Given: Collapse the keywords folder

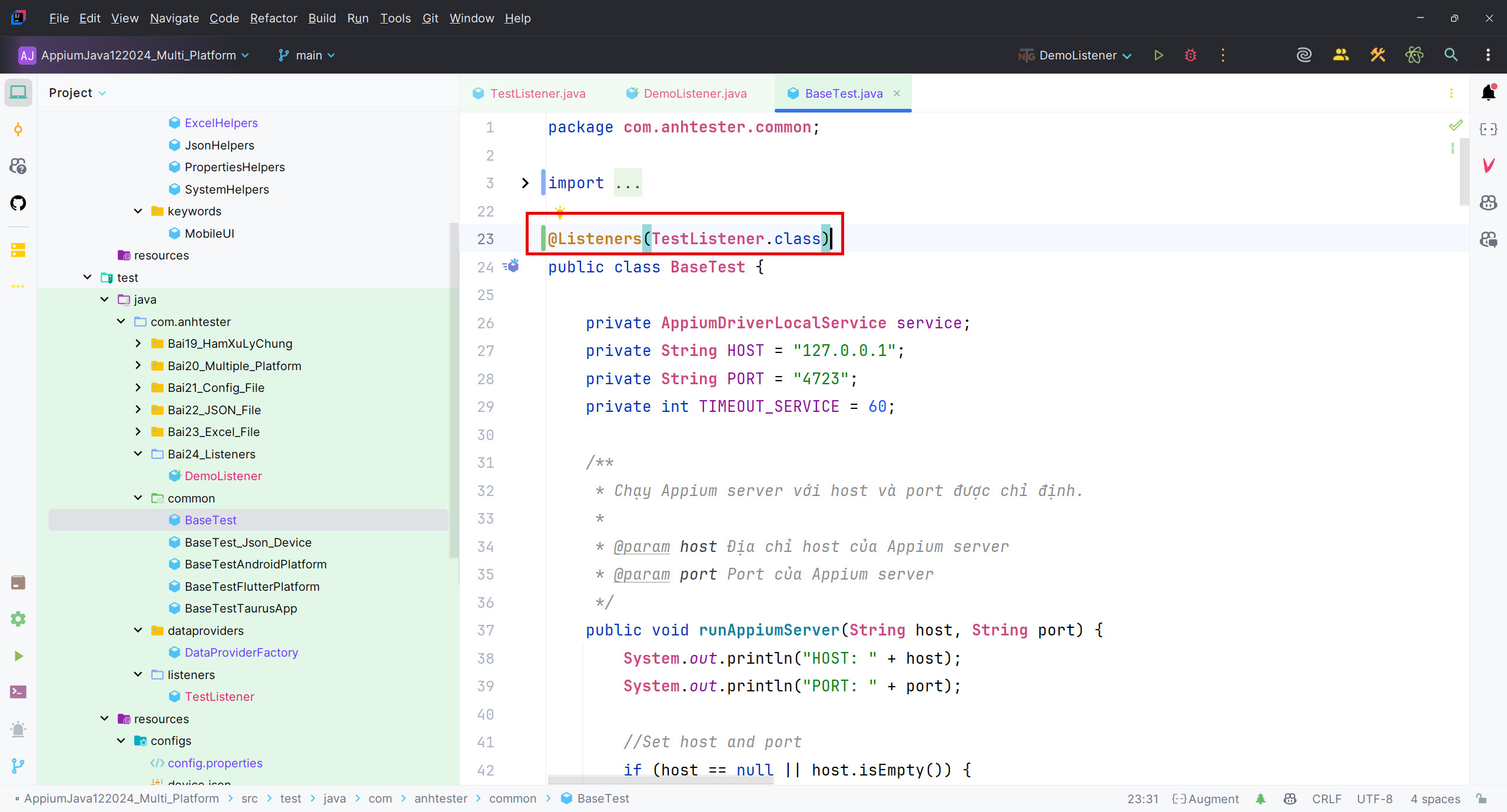Looking at the screenshot, I should [x=138, y=211].
